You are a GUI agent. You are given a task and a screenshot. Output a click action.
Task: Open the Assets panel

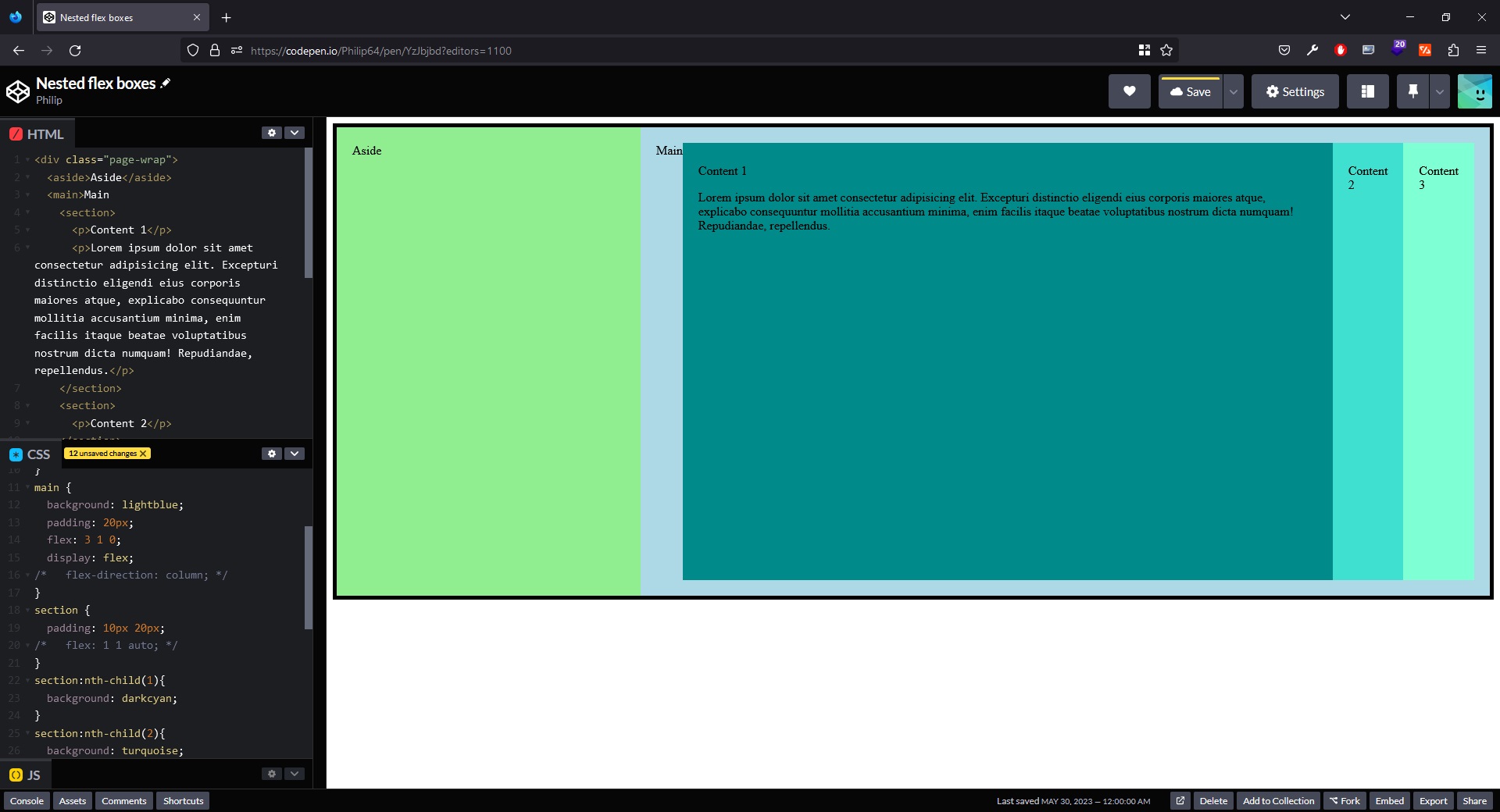coord(73,801)
